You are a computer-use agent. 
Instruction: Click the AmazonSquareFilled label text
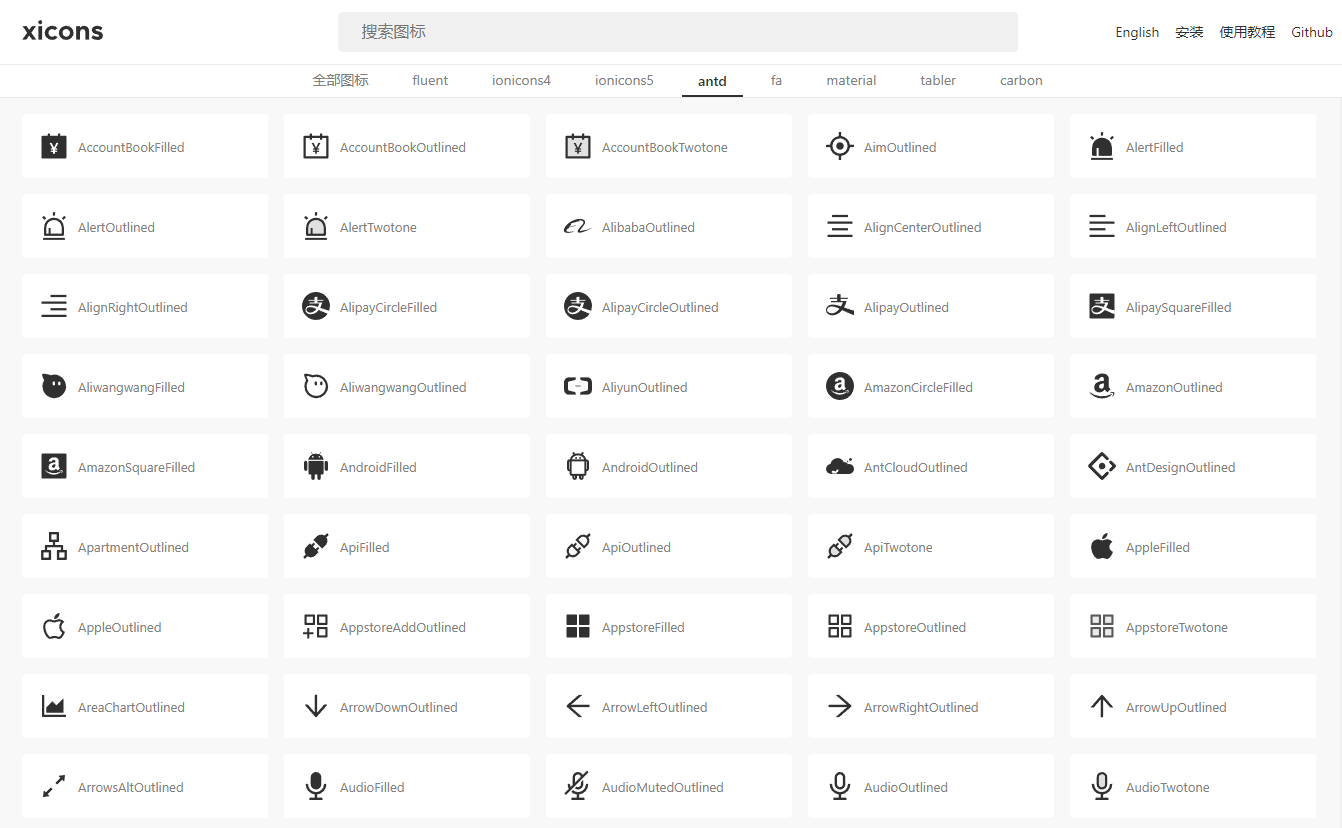[136, 467]
